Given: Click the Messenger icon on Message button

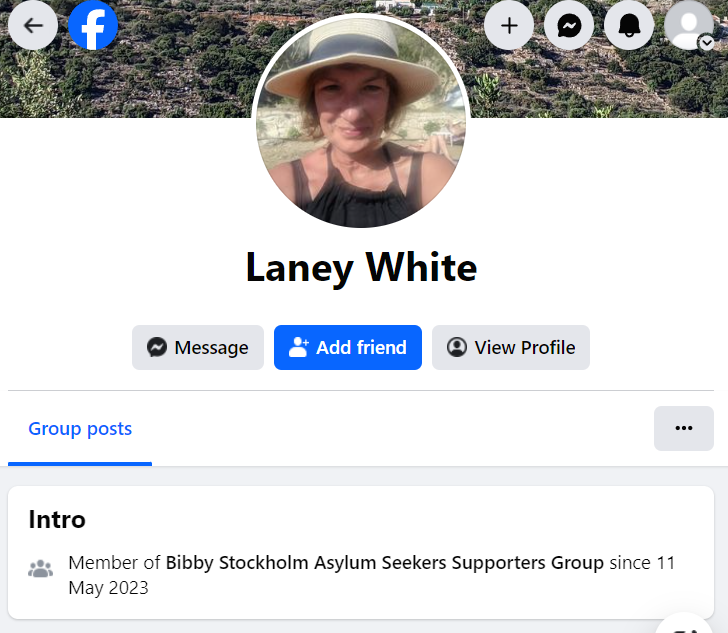Looking at the screenshot, I should click(x=157, y=347).
